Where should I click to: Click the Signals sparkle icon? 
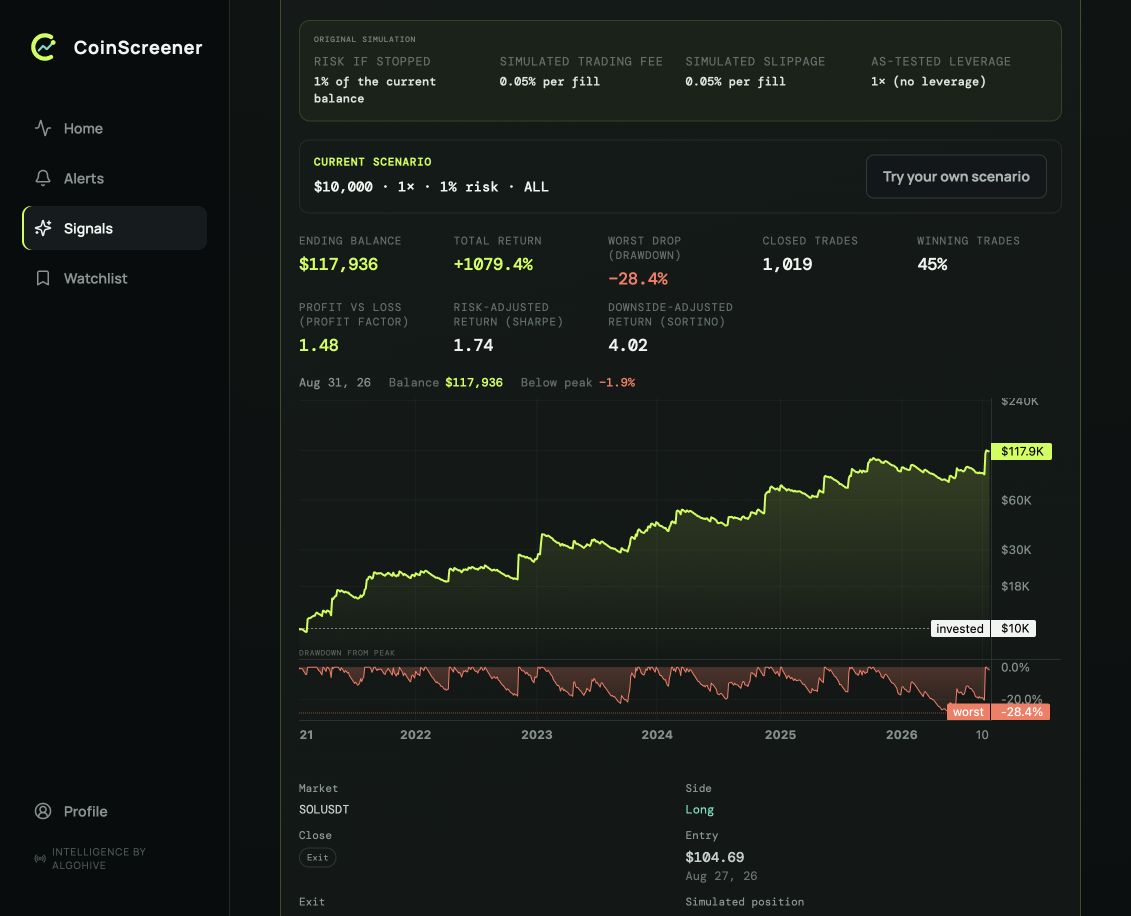click(43, 228)
